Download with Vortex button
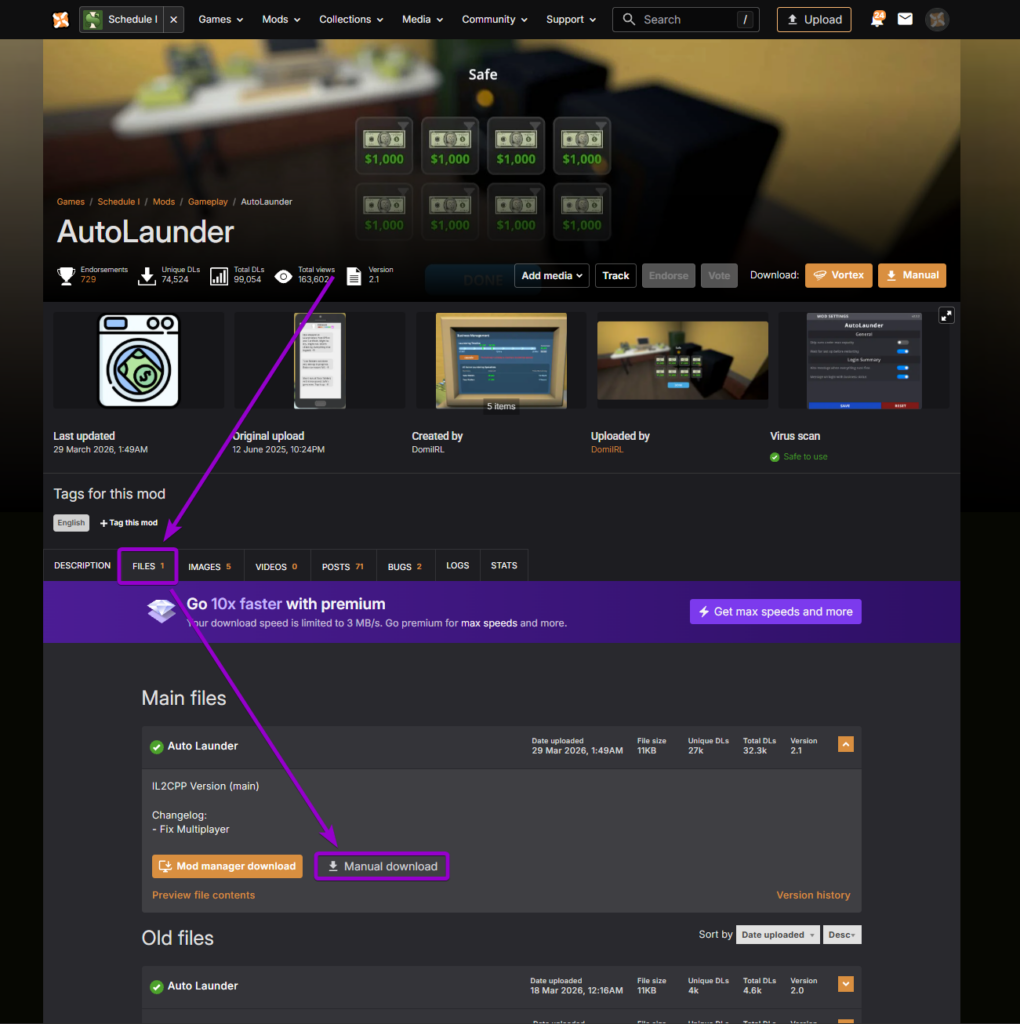 [838, 276]
